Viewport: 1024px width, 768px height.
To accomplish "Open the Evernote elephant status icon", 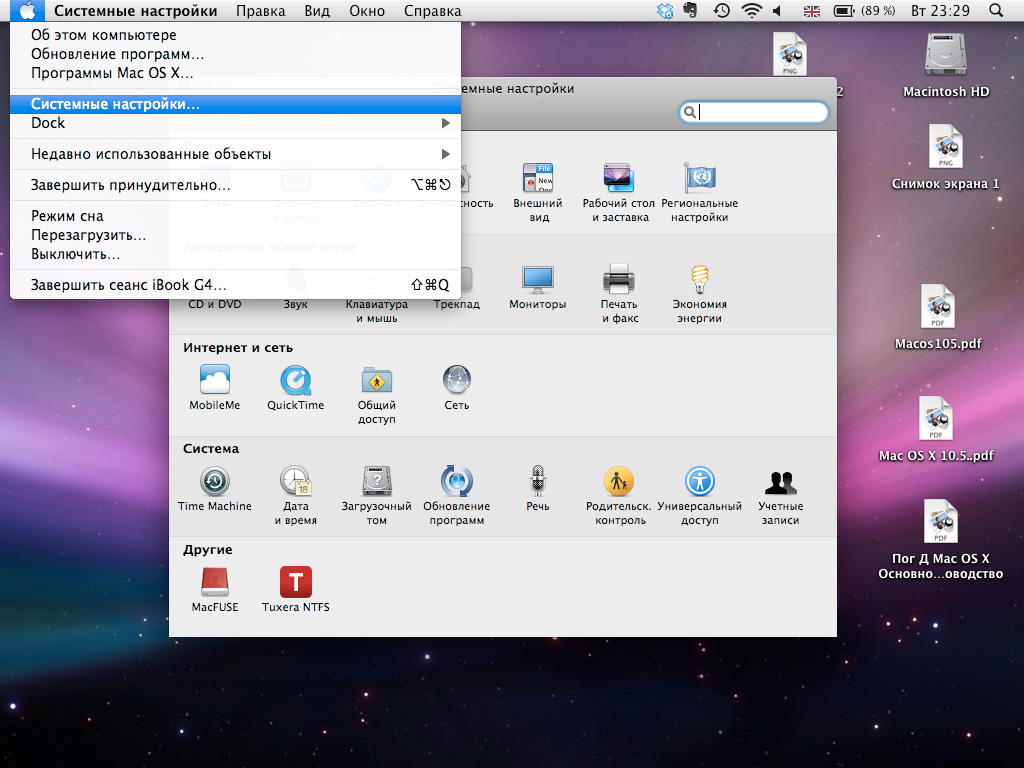I will click(x=691, y=10).
